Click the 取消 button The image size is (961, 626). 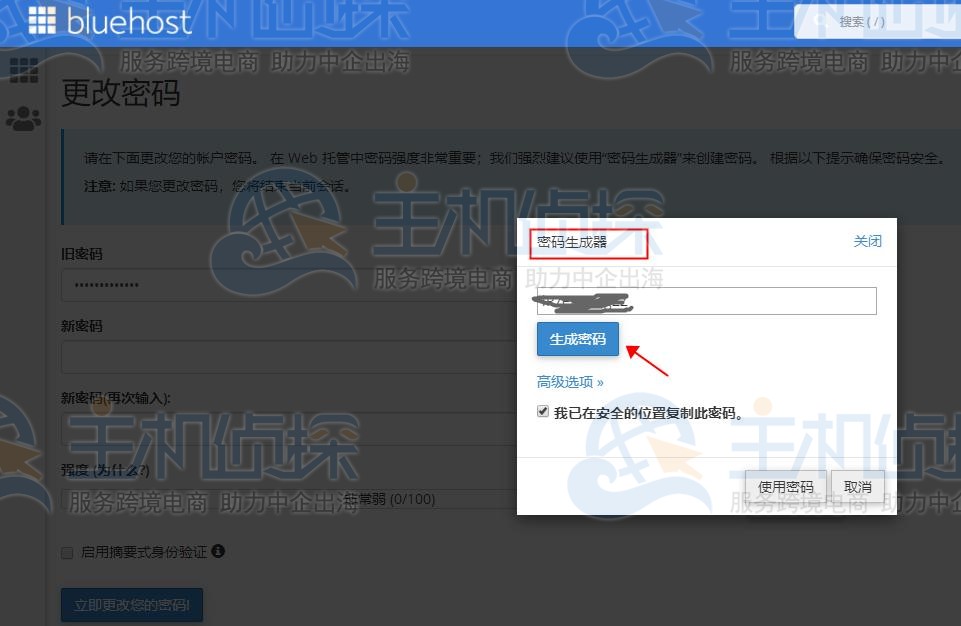857,486
